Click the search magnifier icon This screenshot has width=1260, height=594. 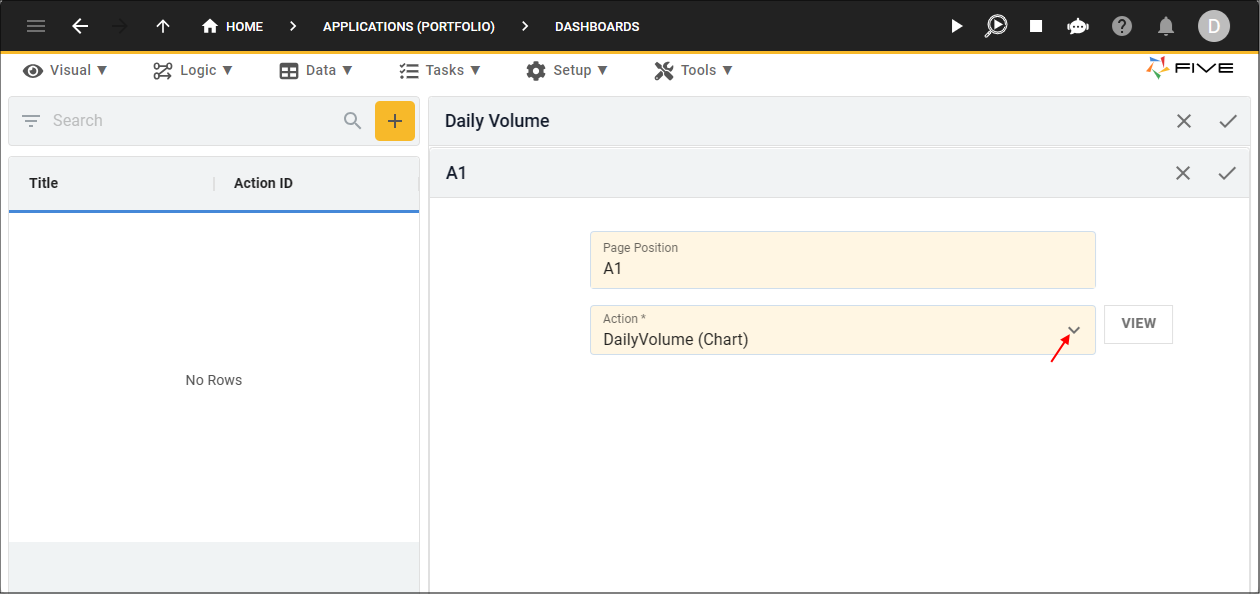pos(352,121)
